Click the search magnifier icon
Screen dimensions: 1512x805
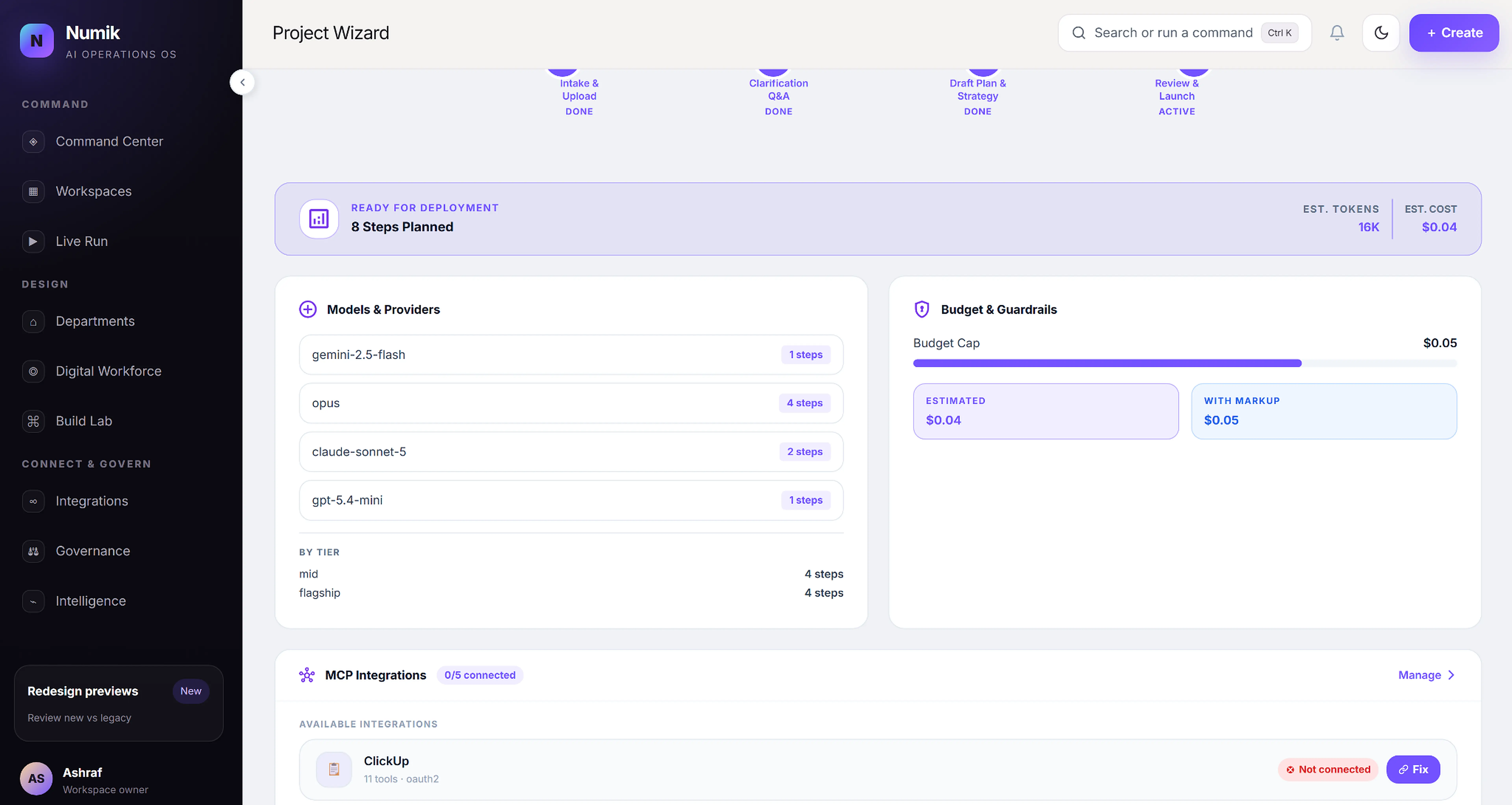[1079, 33]
